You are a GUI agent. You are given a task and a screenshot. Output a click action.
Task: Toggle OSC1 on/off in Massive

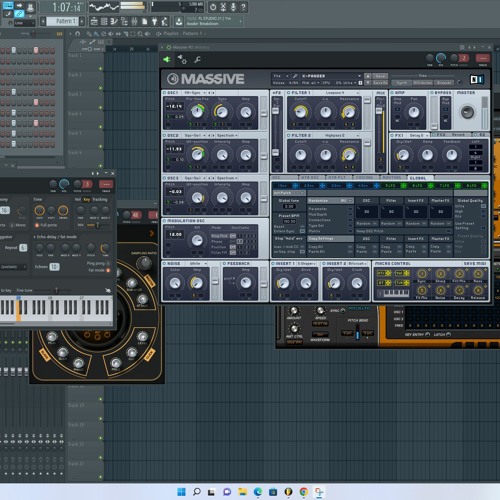(x=164, y=93)
